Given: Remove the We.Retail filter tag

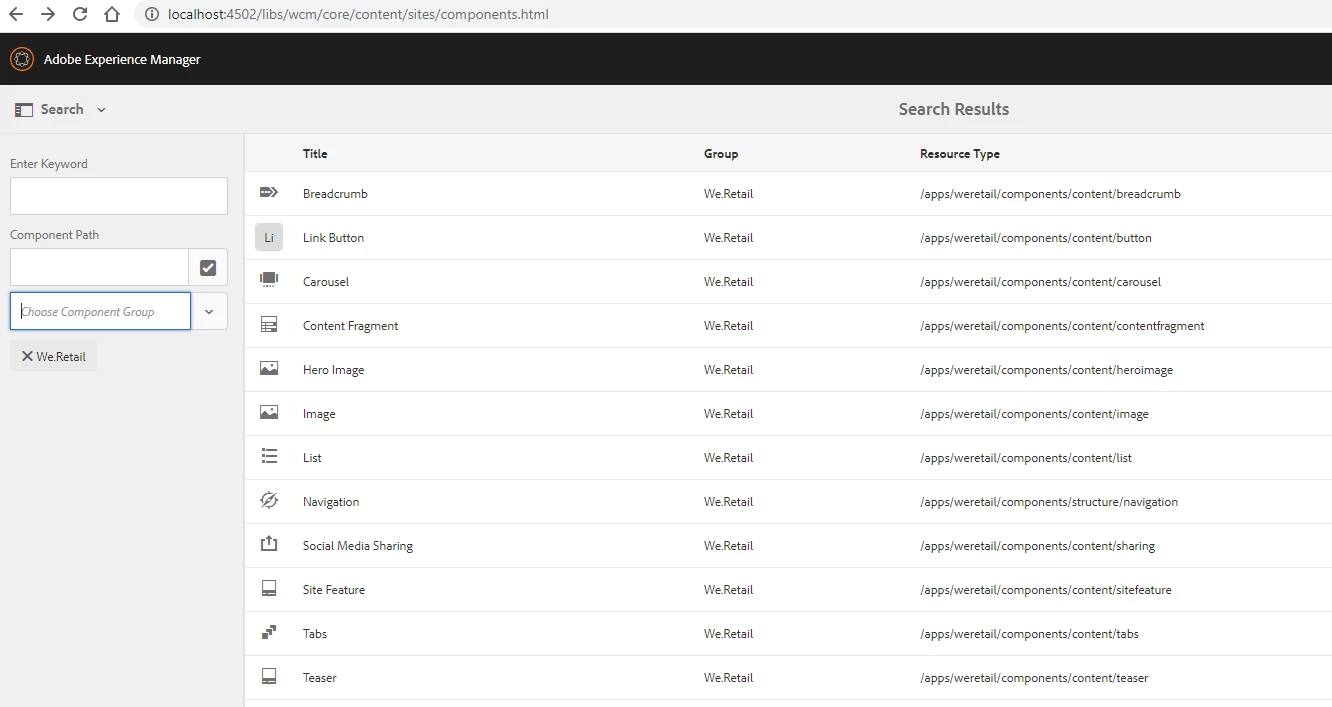Looking at the screenshot, I should pyautogui.click(x=28, y=356).
